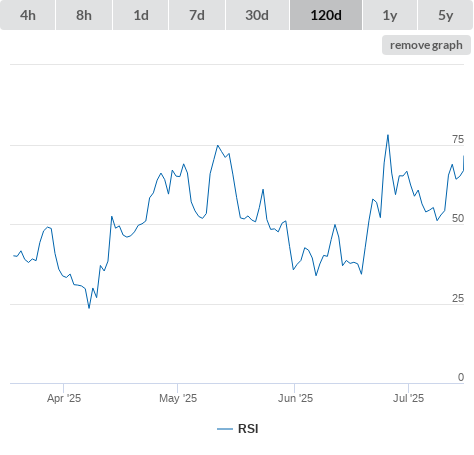Click the remove graph button
Image resolution: width=474 pixels, height=455 pixels.
pos(426,45)
